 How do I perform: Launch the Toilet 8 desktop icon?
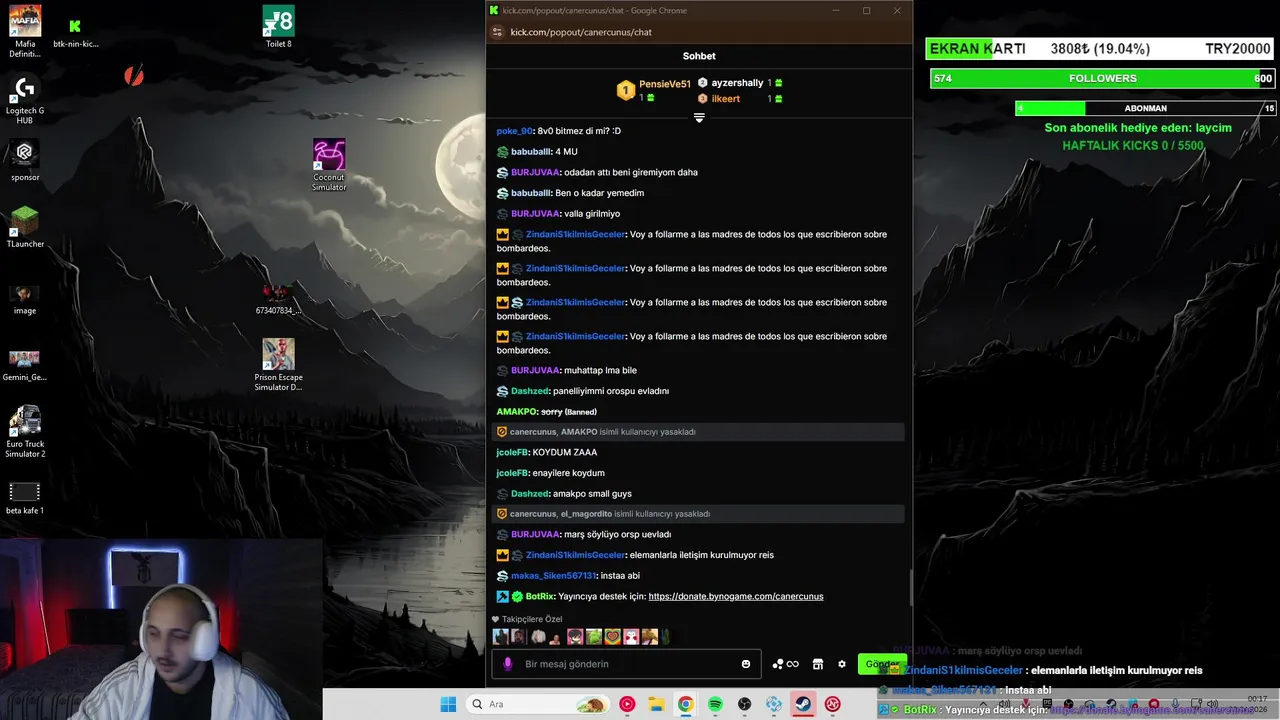click(278, 27)
